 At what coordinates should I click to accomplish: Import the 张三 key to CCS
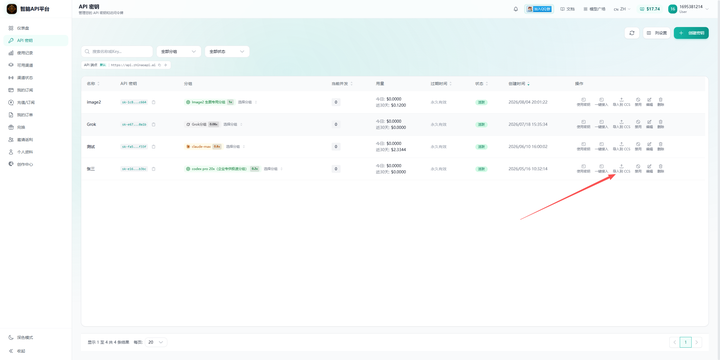[621, 169]
